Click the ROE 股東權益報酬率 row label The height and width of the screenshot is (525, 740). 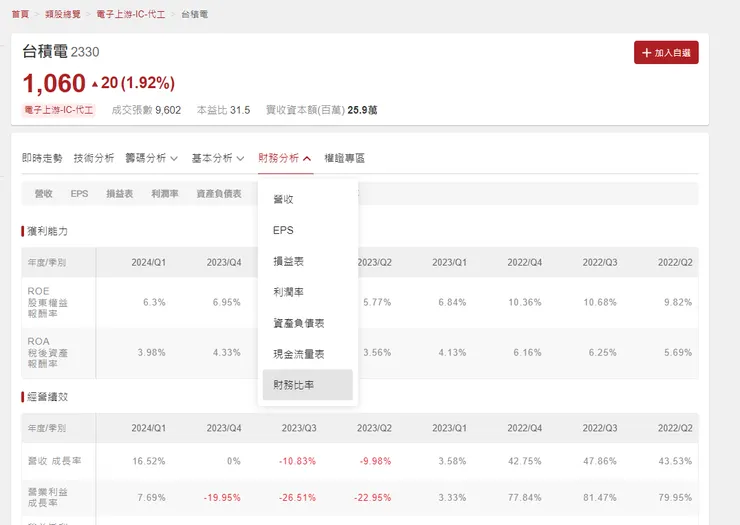pos(48,302)
